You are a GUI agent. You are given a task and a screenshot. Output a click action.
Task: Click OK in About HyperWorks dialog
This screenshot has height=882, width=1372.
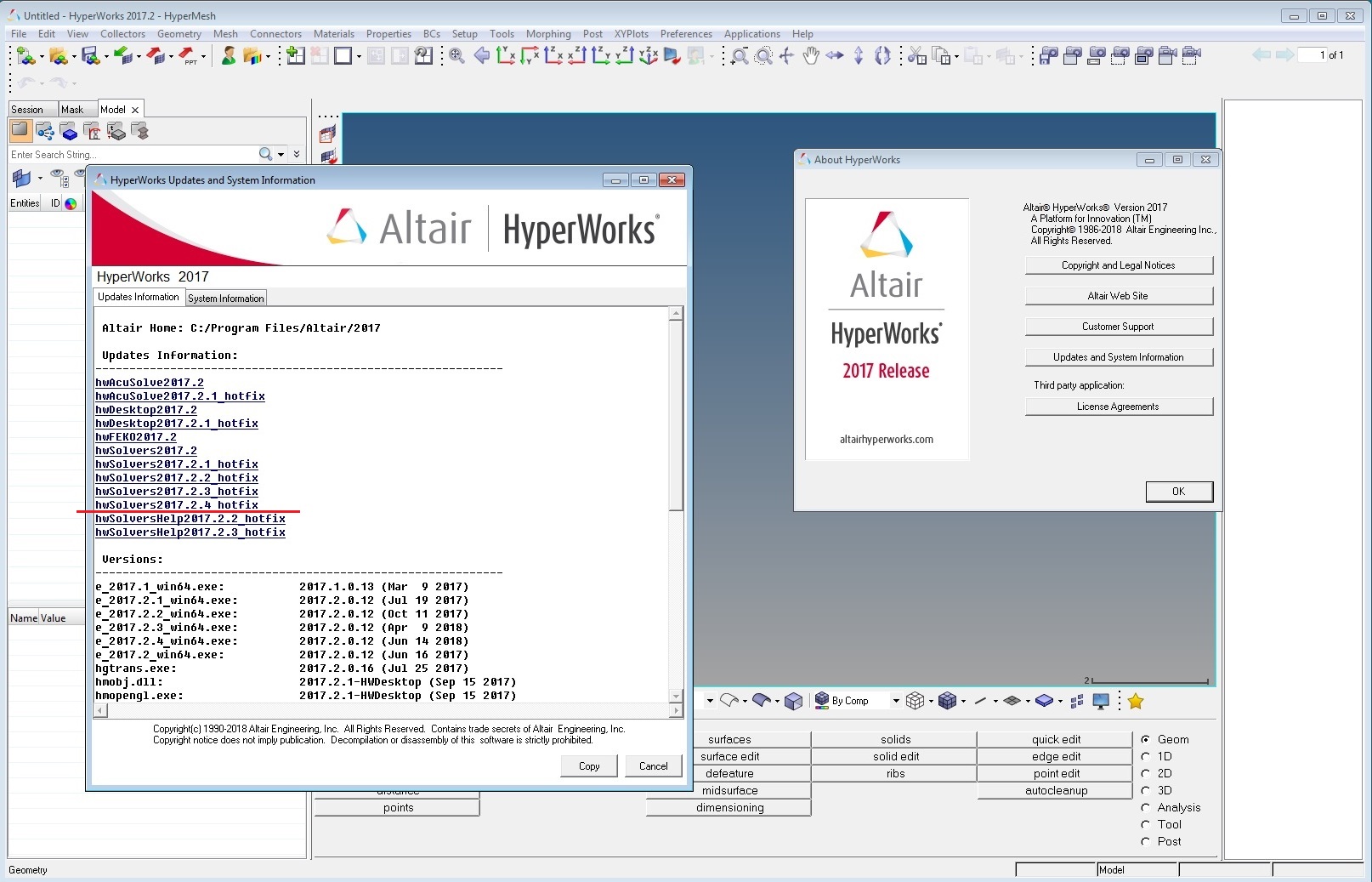[x=1179, y=492]
